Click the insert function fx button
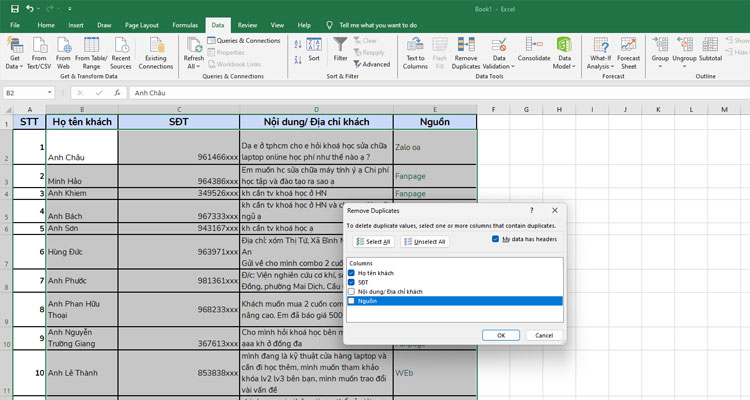This screenshot has width=750, height=400. click(117, 93)
